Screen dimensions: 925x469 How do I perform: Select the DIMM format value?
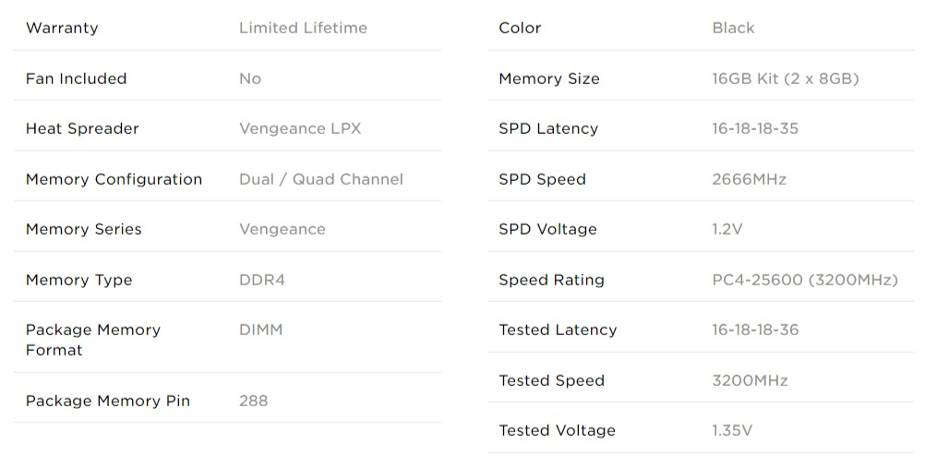tap(261, 330)
